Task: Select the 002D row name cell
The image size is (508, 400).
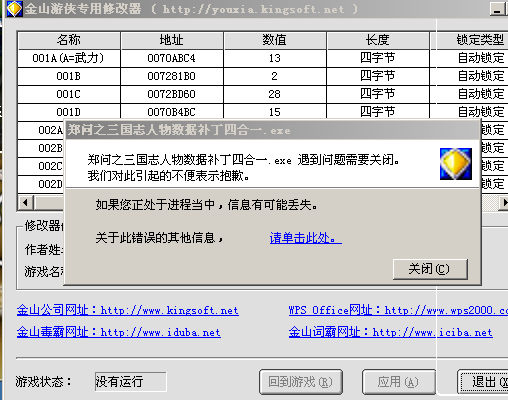Action: pyautogui.click(x=41, y=184)
